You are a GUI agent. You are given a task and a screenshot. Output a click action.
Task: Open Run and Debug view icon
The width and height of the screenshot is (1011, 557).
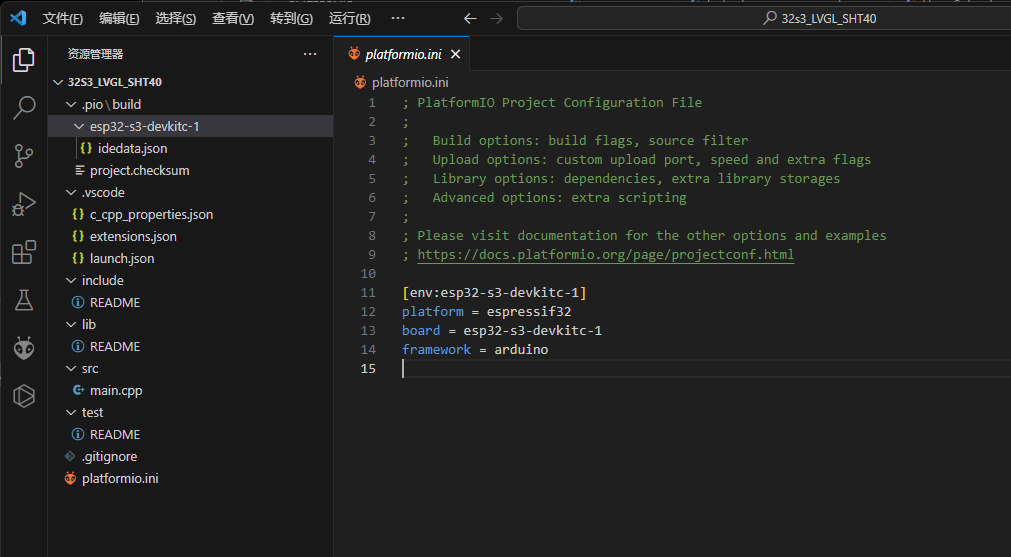point(23,204)
